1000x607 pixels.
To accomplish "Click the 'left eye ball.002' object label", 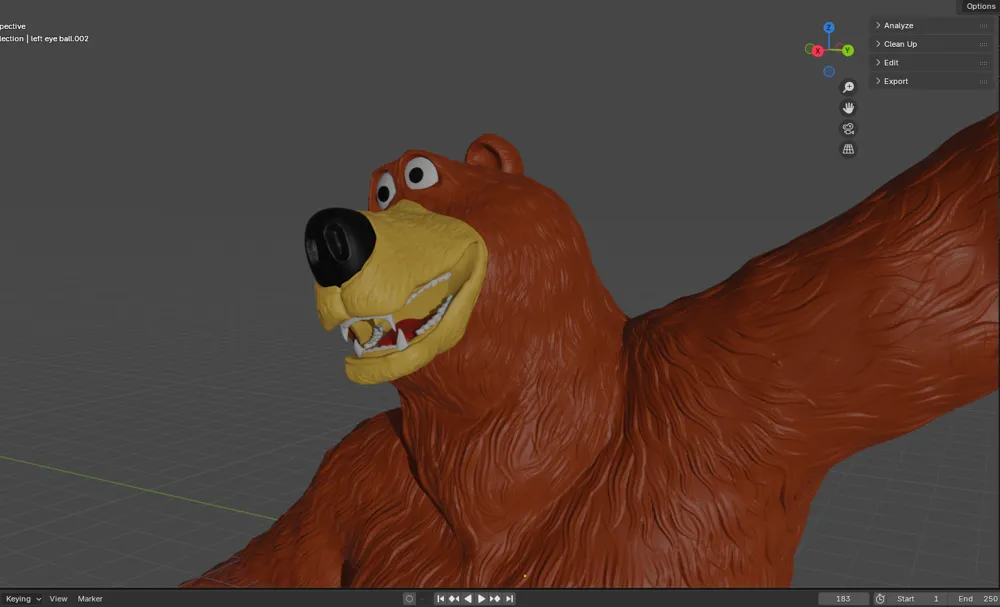I will click(59, 39).
